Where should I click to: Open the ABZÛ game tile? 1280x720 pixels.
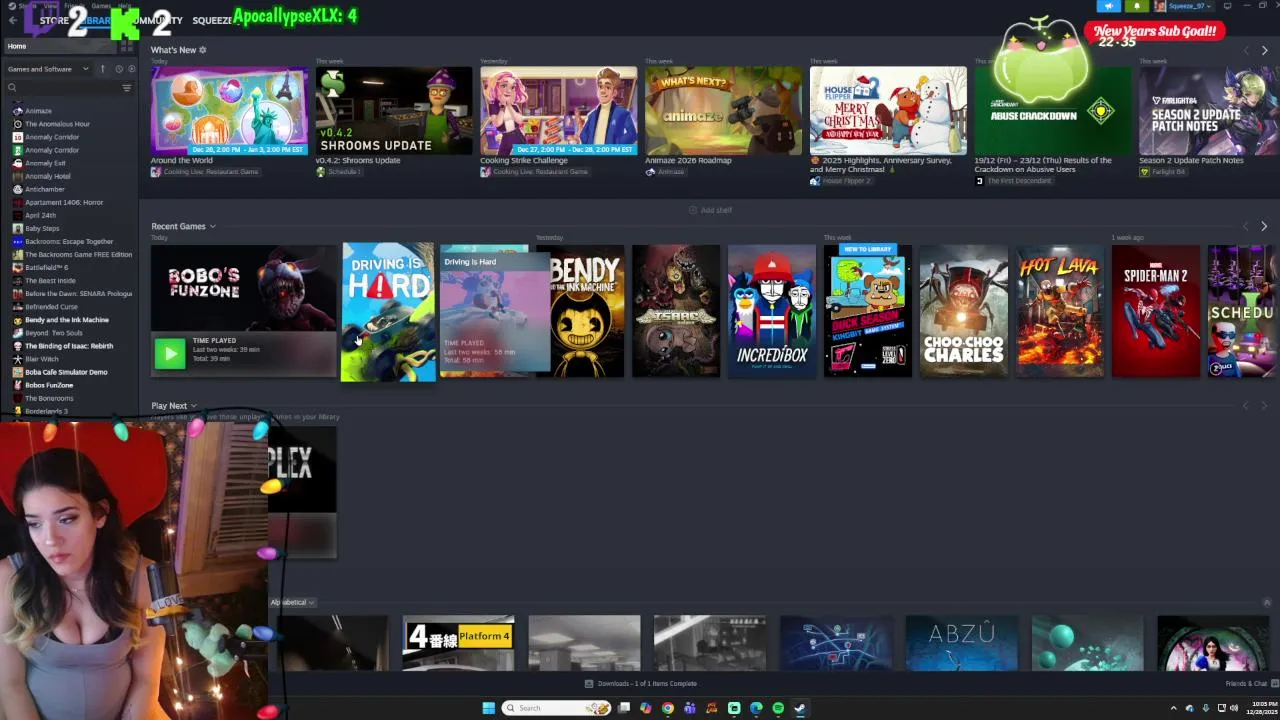point(962,642)
